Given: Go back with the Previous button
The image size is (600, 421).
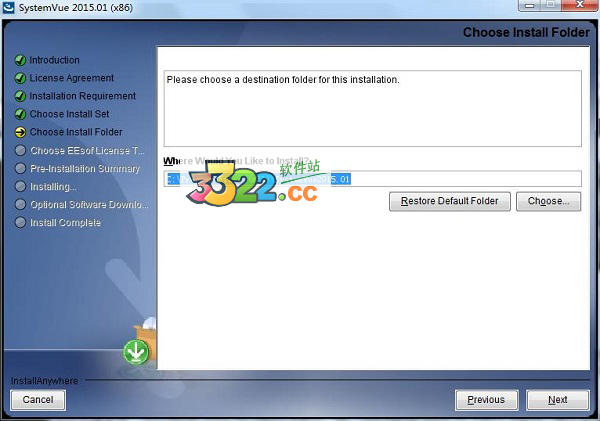Looking at the screenshot, I should click(486, 400).
